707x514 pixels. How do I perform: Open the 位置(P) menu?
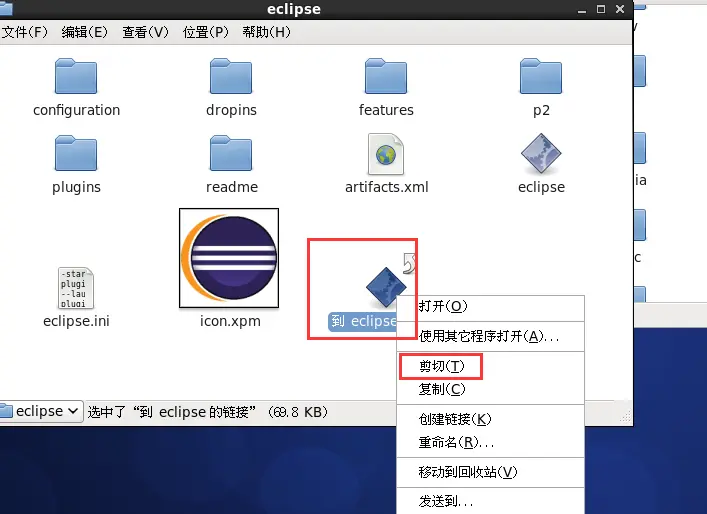coord(206,32)
